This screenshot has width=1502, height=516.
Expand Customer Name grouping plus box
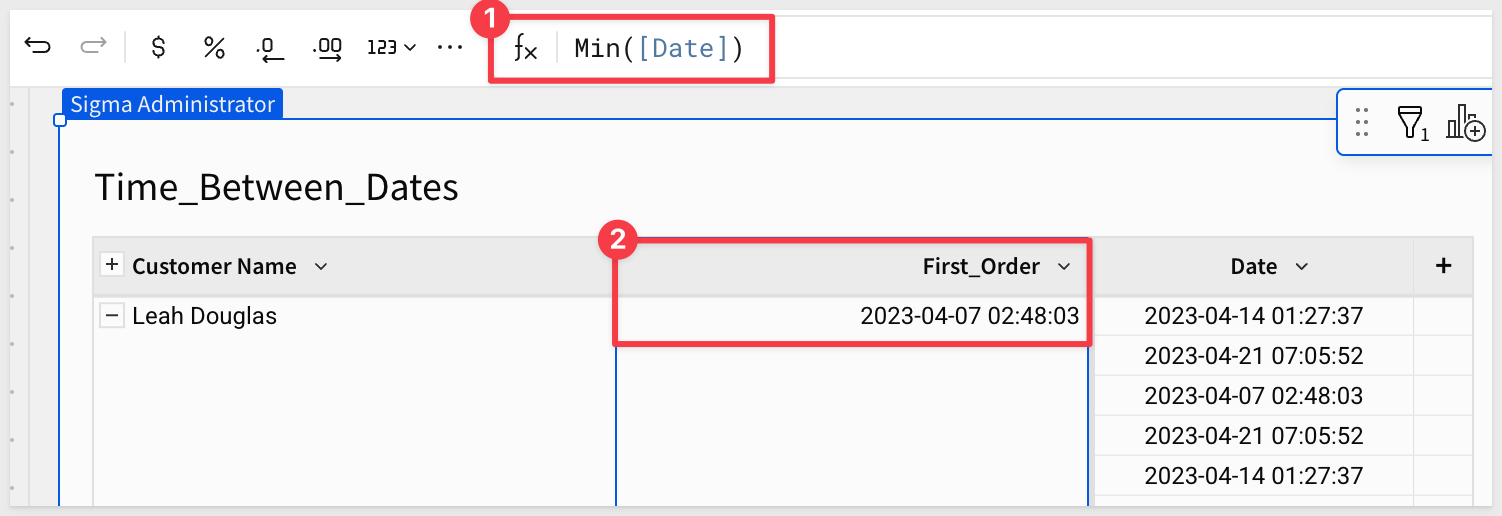(x=112, y=265)
